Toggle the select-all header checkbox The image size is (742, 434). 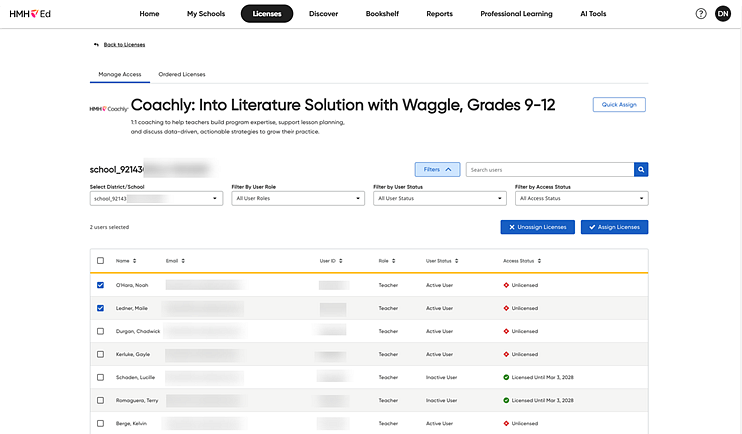[x=100, y=261]
